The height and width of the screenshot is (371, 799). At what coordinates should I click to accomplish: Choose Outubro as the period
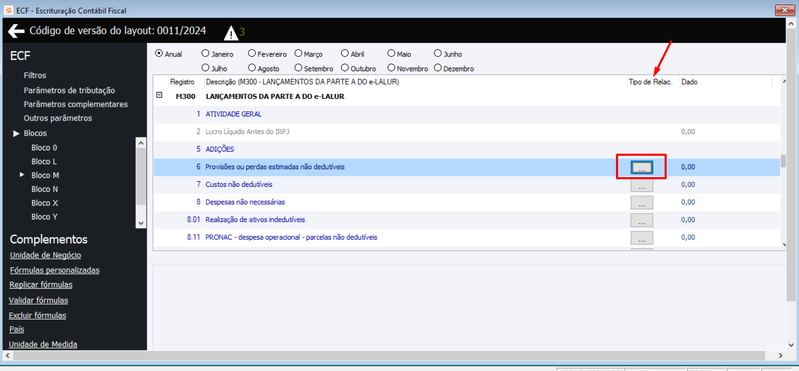[x=345, y=68]
